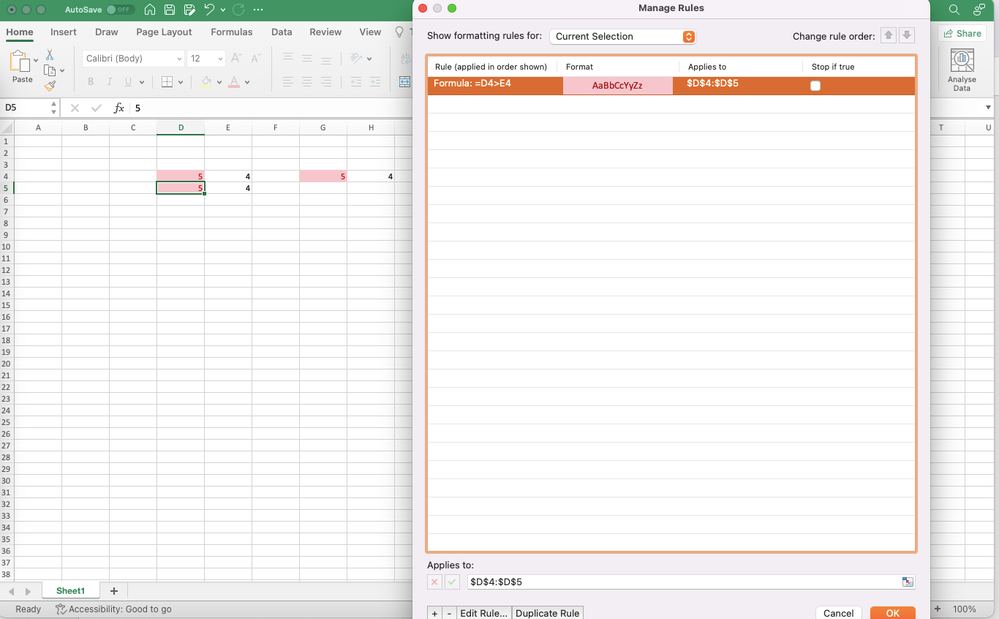
Task: Click the range selector icon beside Applies to
Action: 906,581
